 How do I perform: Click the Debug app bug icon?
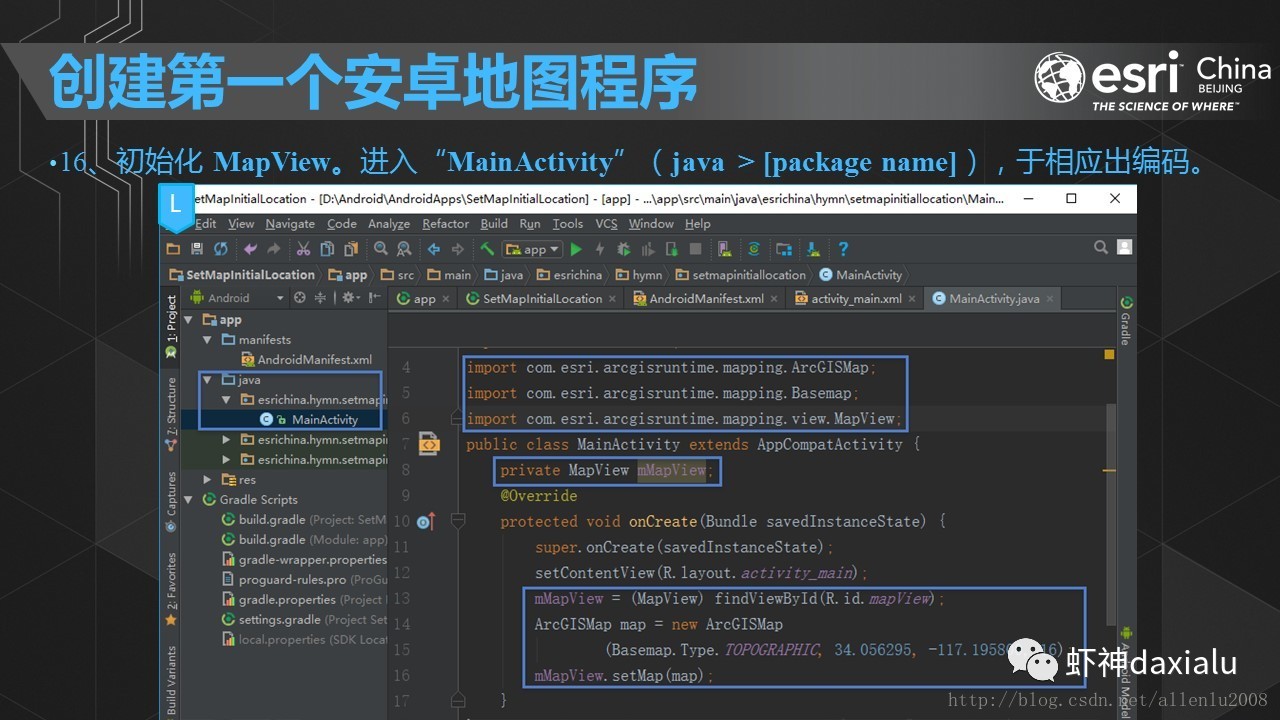[x=624, y=249]
